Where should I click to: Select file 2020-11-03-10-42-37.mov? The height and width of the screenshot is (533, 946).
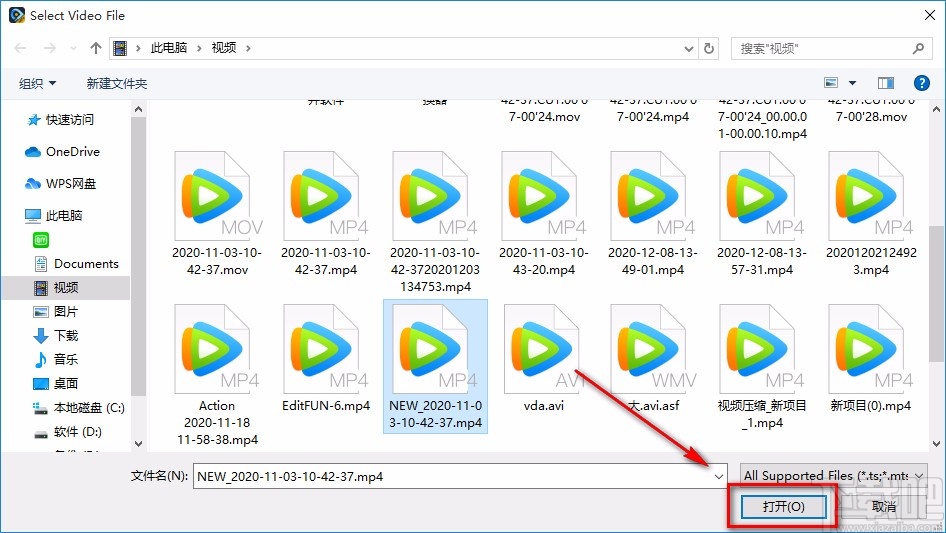[217, 214]
